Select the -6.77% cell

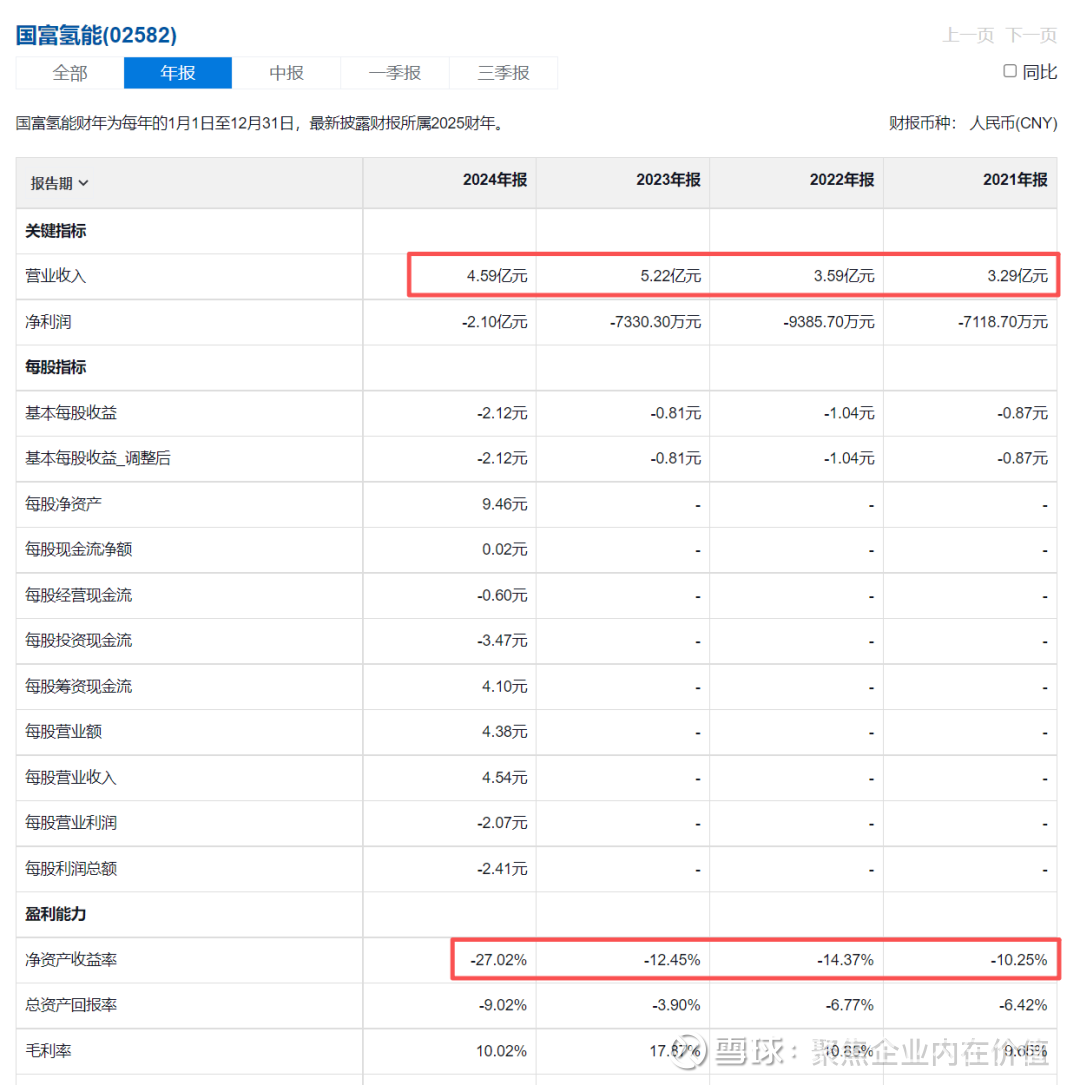850,1005
